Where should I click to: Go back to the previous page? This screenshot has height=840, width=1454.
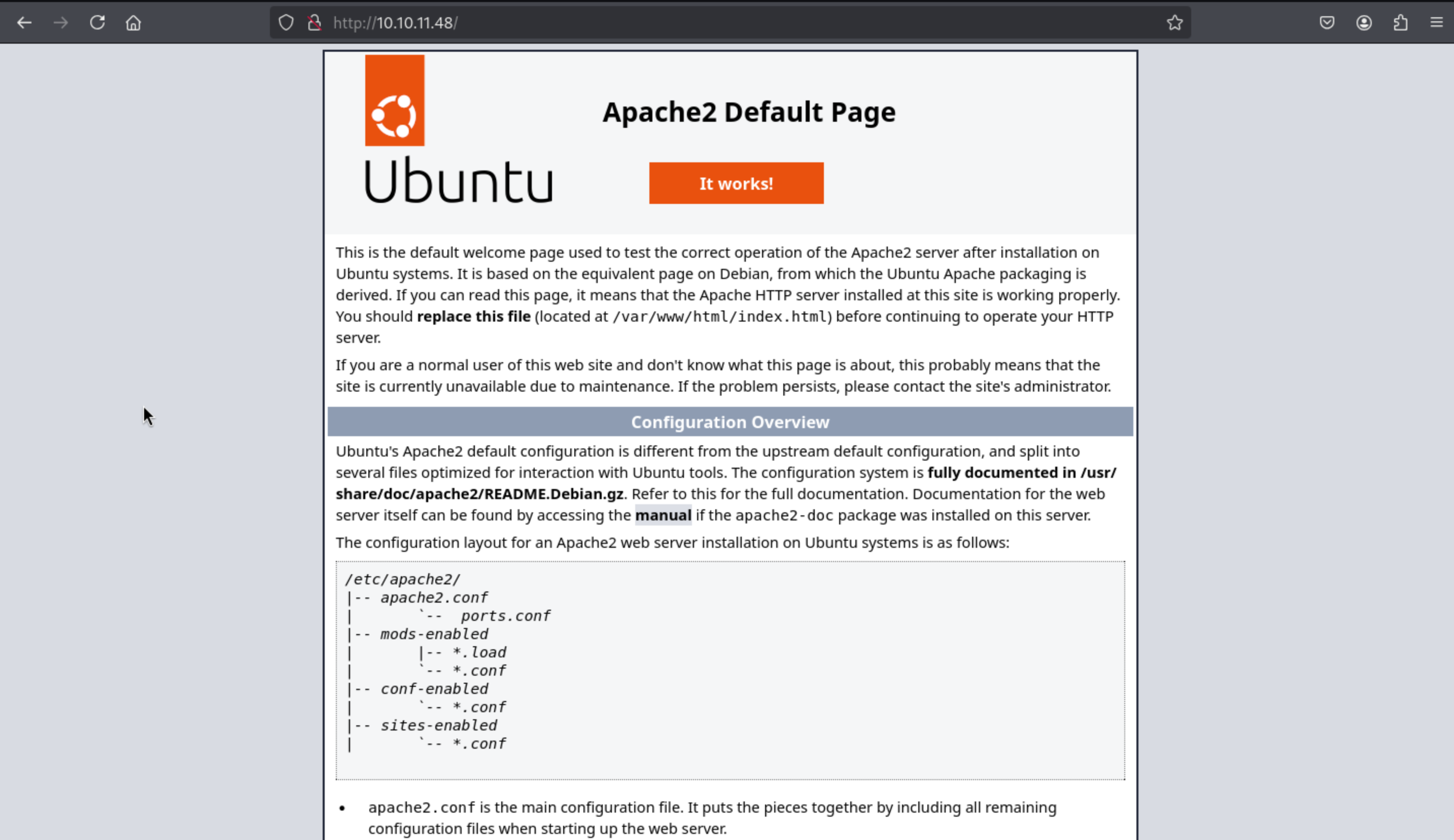pyautogui.click(x=24, y=23)
